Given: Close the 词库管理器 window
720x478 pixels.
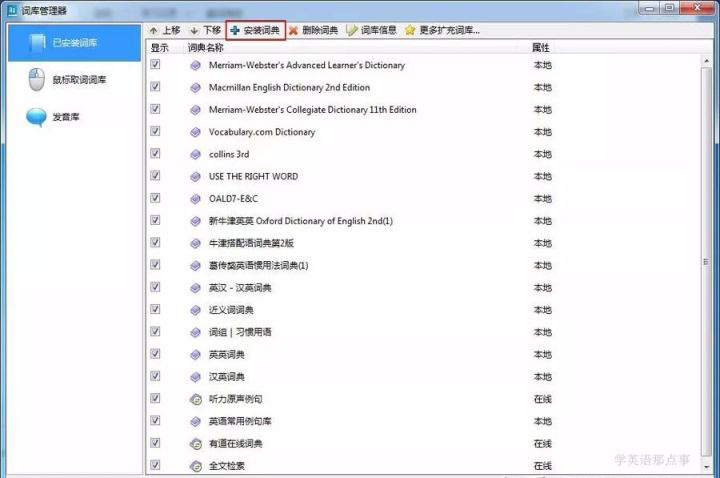Looking at the screenshot, I should [697, 7].
